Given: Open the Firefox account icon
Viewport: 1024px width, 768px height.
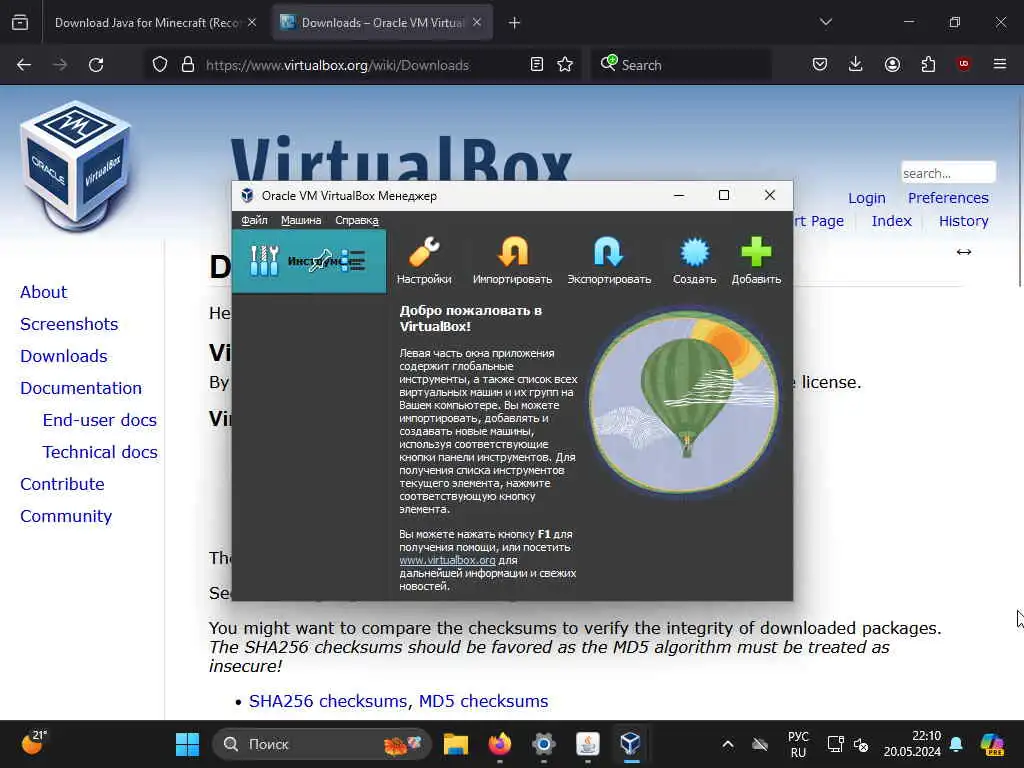Looking at the screenshot, I should 892,65.
